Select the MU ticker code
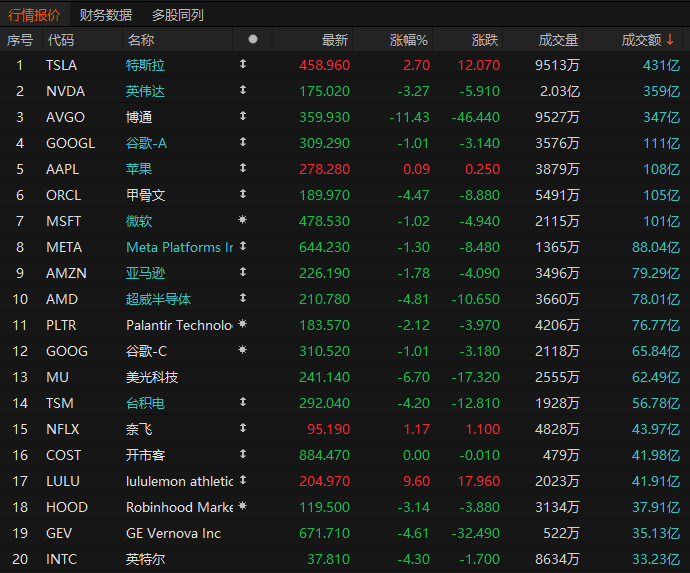The width and height of the screenshot is (690, 573). click(x=57, y=377)
